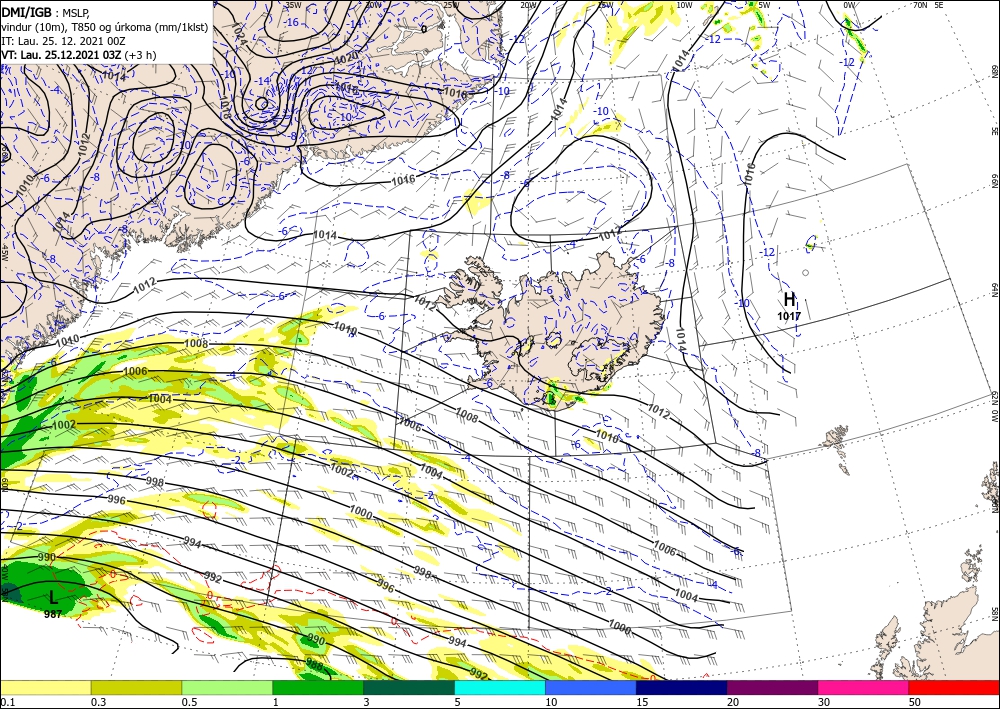Choose the purple 20–30 mm legend swatch
The width and height of the screenshot is (1000, 709).
(772, 687)
